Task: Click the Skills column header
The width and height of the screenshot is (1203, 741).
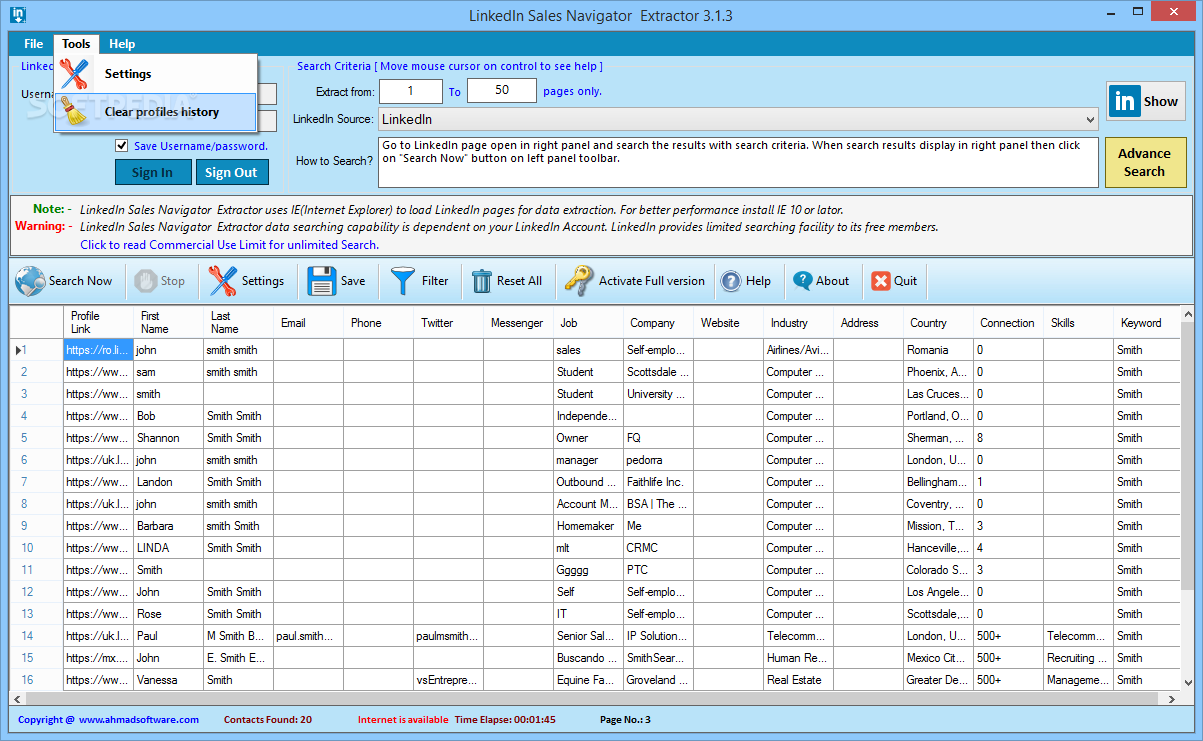Action: point(1078,322)
